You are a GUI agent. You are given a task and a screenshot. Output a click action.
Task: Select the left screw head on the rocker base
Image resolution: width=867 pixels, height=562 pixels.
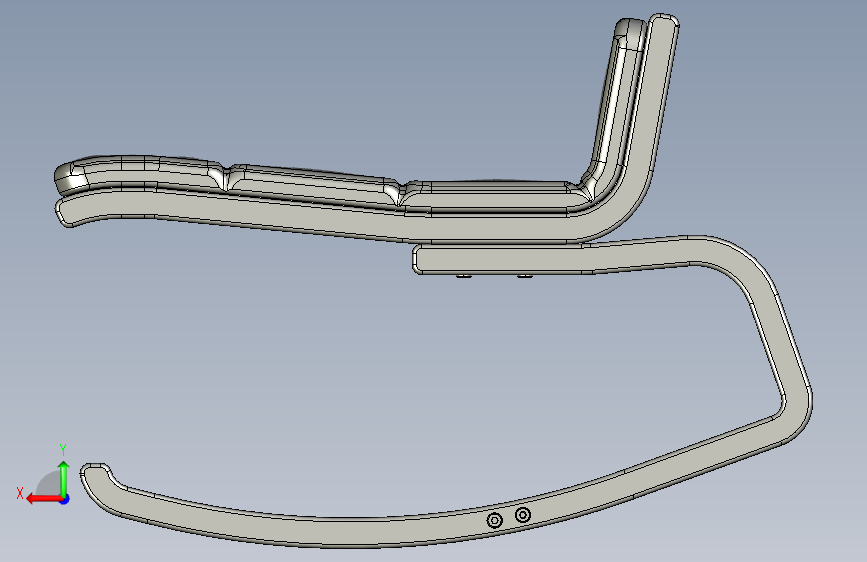coord(495,520)
